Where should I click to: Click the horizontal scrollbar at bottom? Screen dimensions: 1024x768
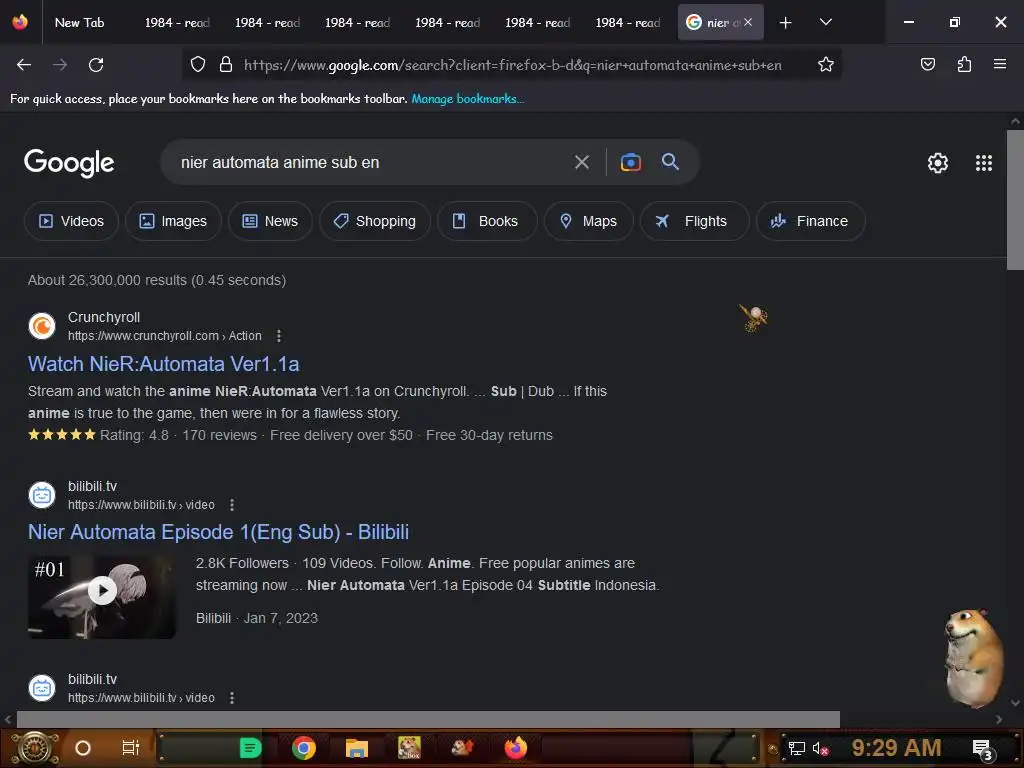(428, 719)
